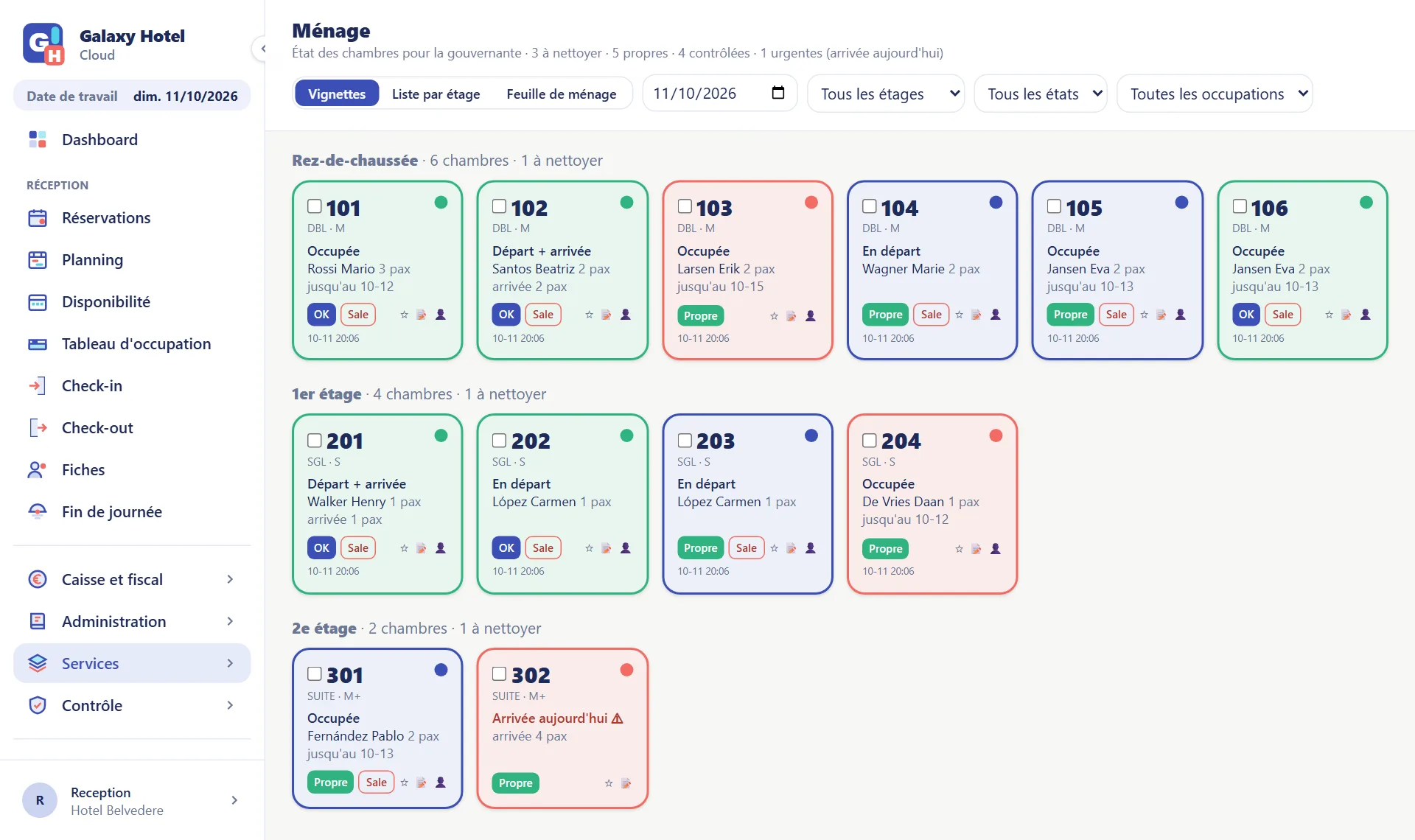The image size is (1415, 840).
Task: Open Planning from the sidebar
Action: point(132,260)
